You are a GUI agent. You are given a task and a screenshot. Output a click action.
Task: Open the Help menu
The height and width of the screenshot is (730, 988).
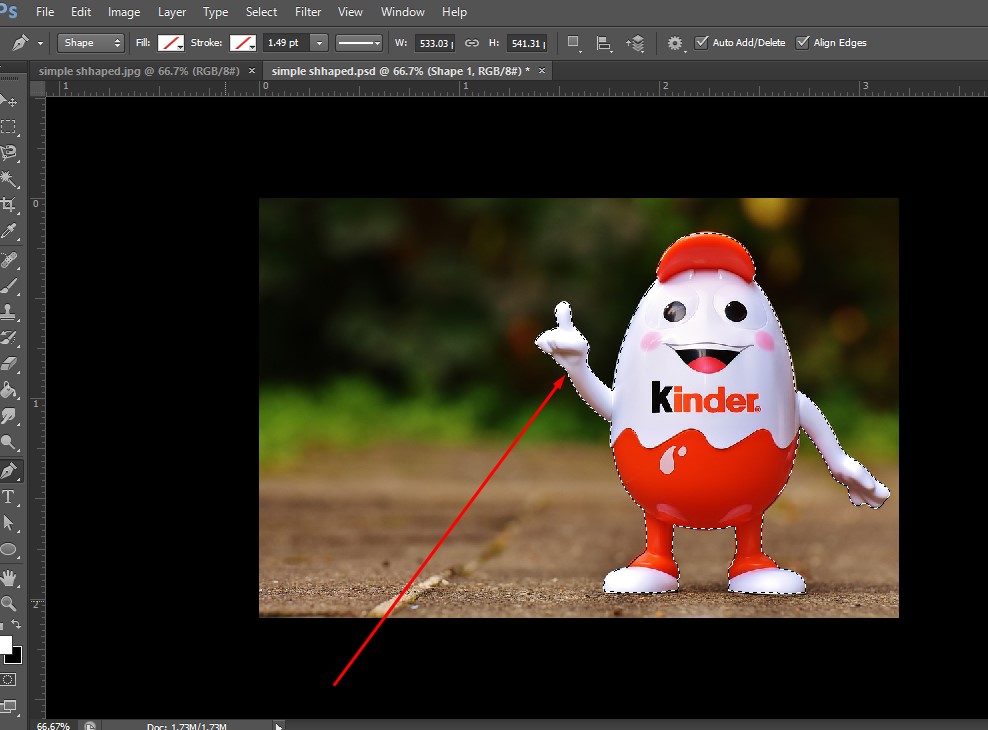point(454,12)
